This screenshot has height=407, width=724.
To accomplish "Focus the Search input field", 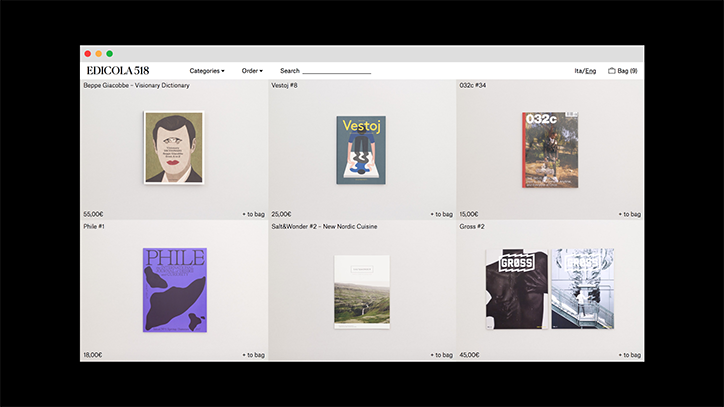I will 337,71.
